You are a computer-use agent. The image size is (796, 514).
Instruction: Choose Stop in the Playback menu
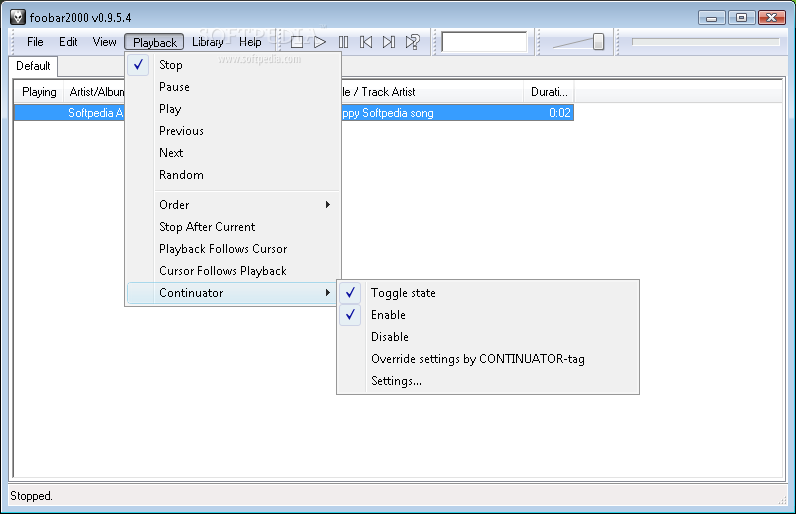234,65
